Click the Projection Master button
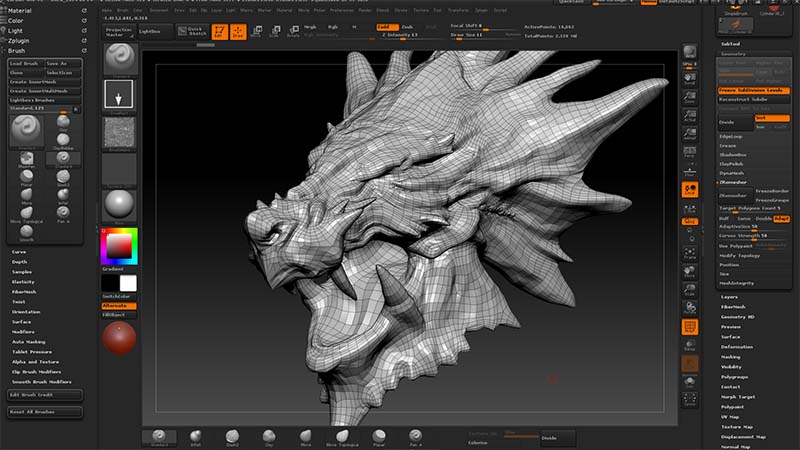This screenshot has width=800, height=450. (x=118, y=31)
